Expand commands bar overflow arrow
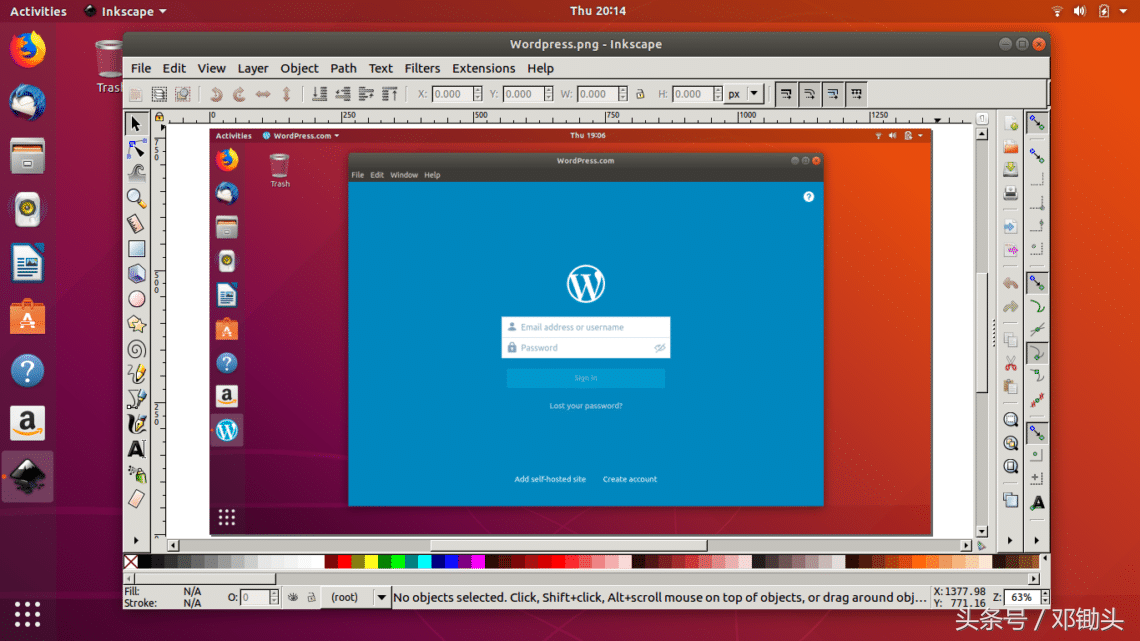The height and width of the screenshot is (641, 1140). (x=1010, y=541)
